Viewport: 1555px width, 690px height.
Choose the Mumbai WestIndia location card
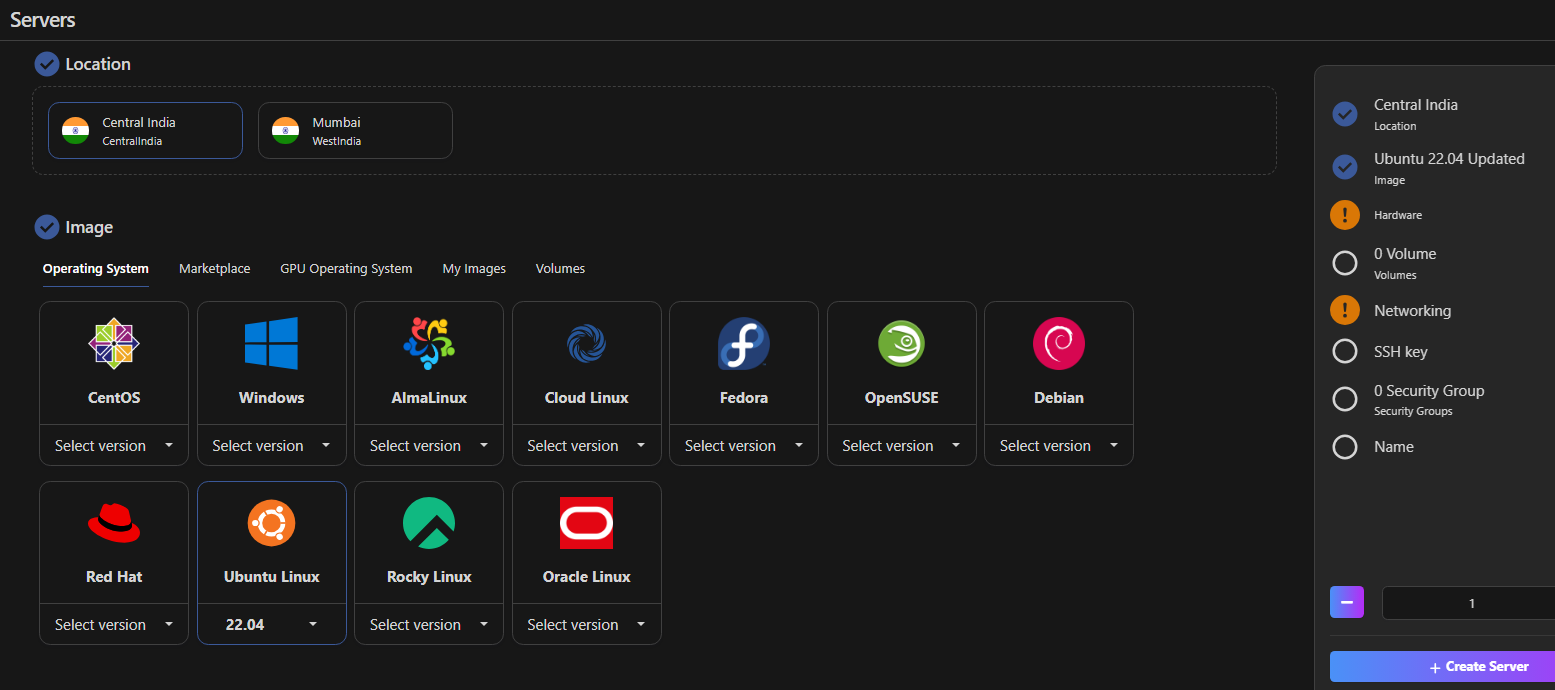(355, 131)
